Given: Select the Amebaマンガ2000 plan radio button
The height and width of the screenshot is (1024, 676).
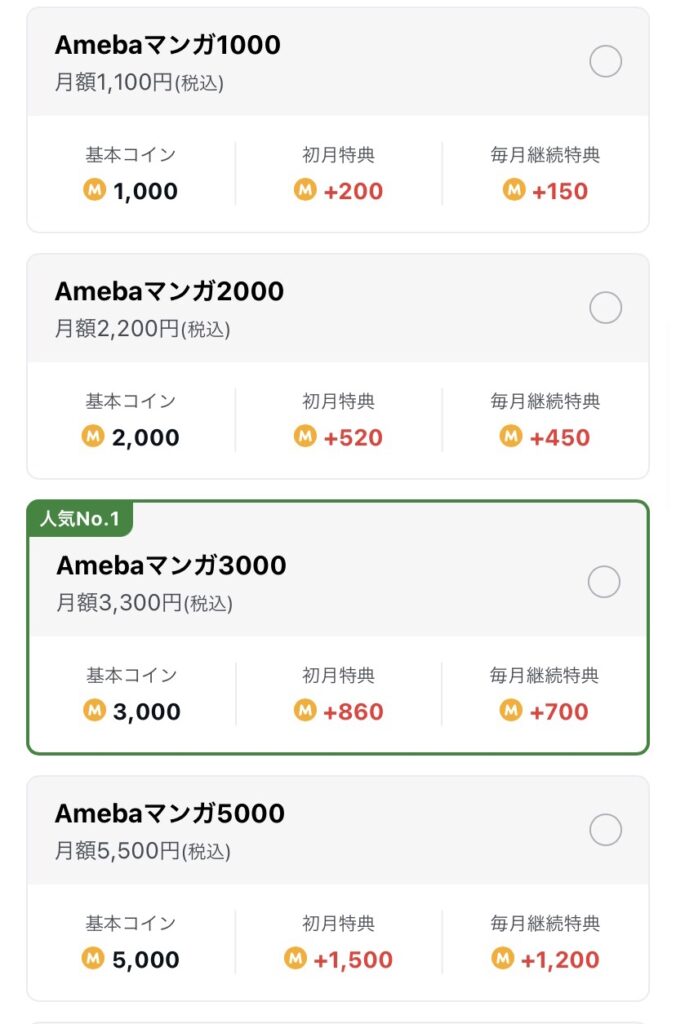Looking at the screenshot, I should pos(605,308).
